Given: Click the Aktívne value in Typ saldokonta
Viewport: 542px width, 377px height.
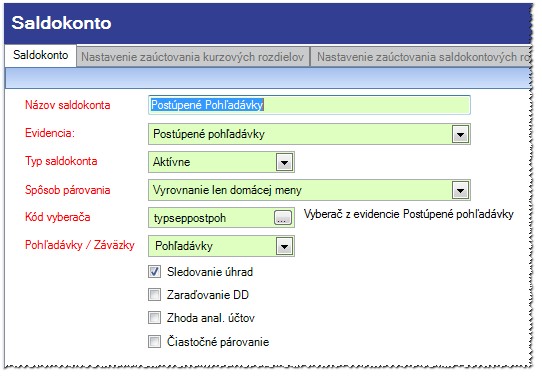Looking at the screenshot, I should [171, 162].
